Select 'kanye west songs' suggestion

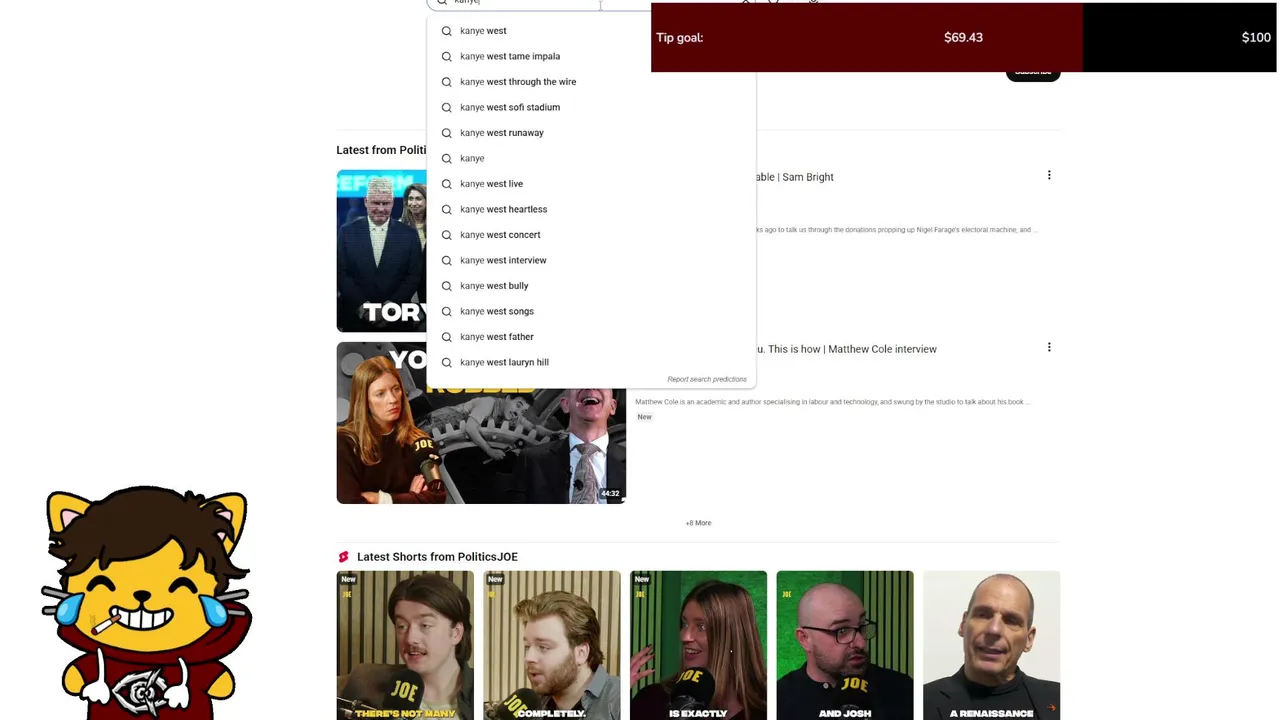point(591,311)
